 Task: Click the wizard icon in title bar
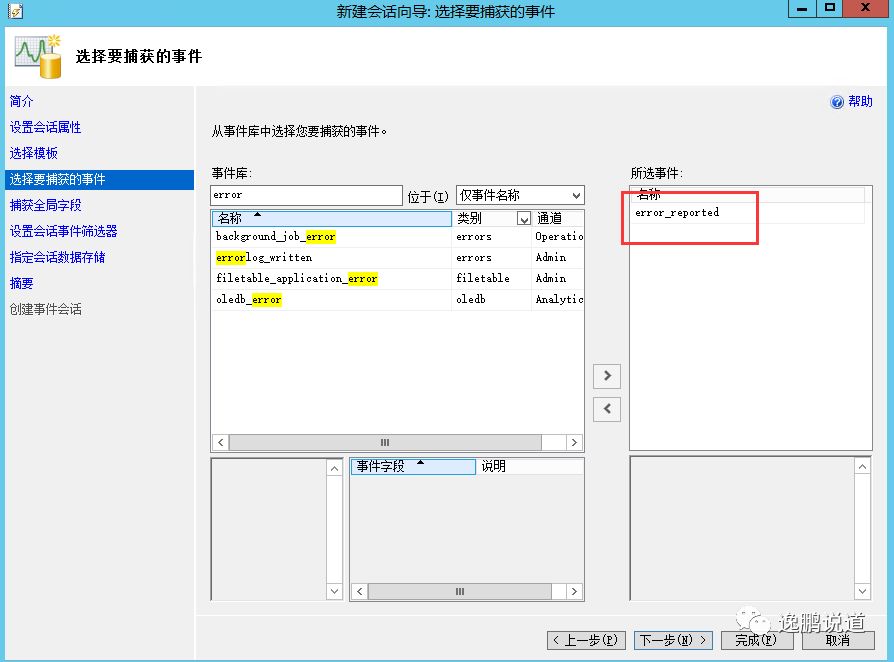click(x=15, y=11)
